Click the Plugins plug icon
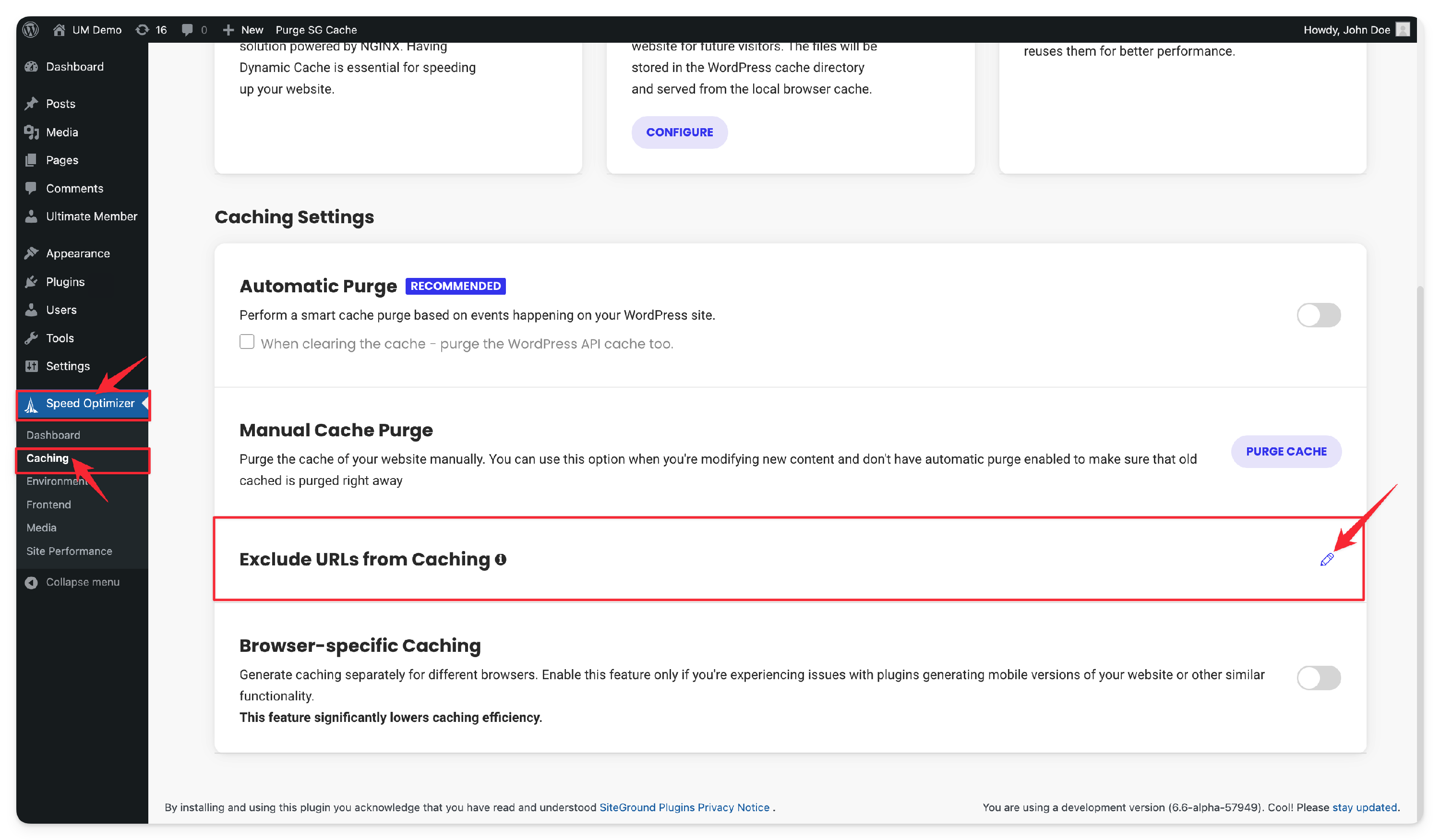Screen dimensions: 1440x840 [31, 282]
